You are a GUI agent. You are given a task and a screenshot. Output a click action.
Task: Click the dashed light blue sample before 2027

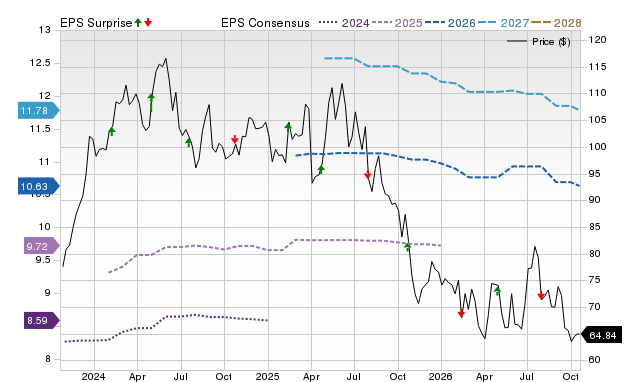pyautogui.click(x=488, y=23)
